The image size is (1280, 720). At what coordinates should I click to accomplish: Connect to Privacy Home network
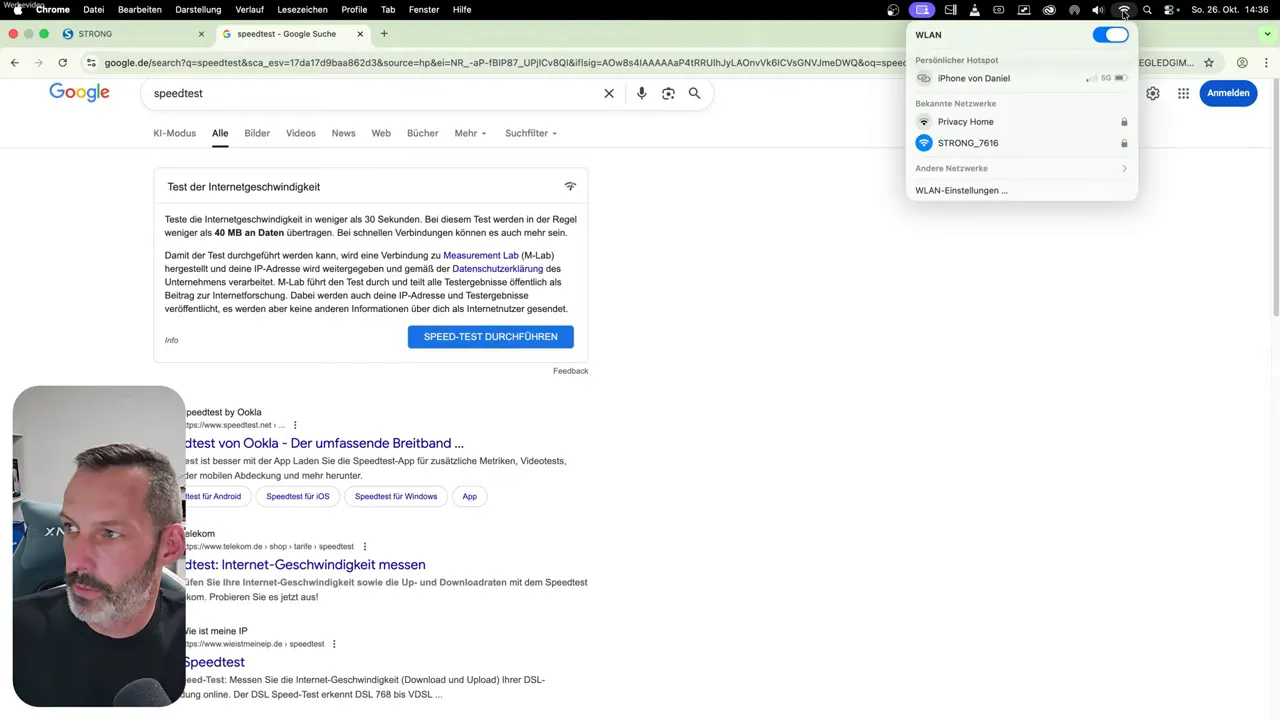coord(965,122)
